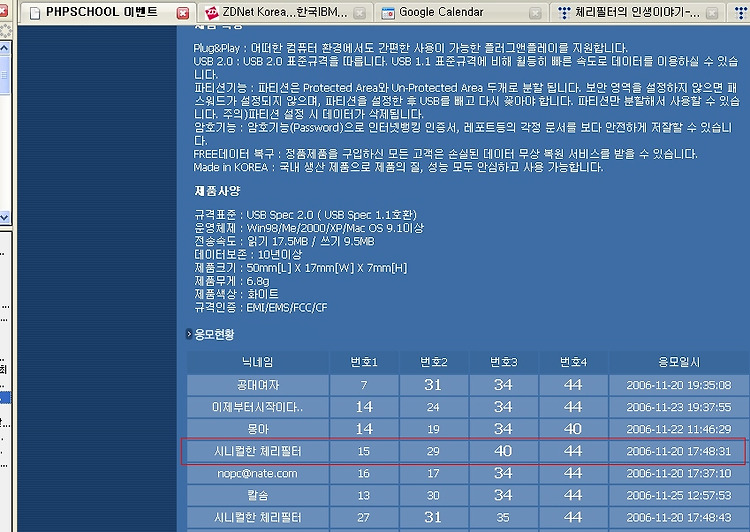
Task: Select the nickname 칼솜
Action: (x=257, y=495)
